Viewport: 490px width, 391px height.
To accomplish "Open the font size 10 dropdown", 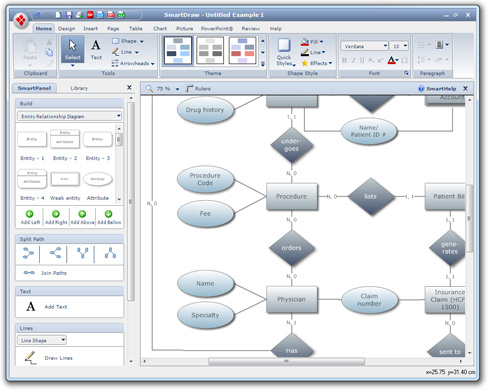I will pos(405,46).
